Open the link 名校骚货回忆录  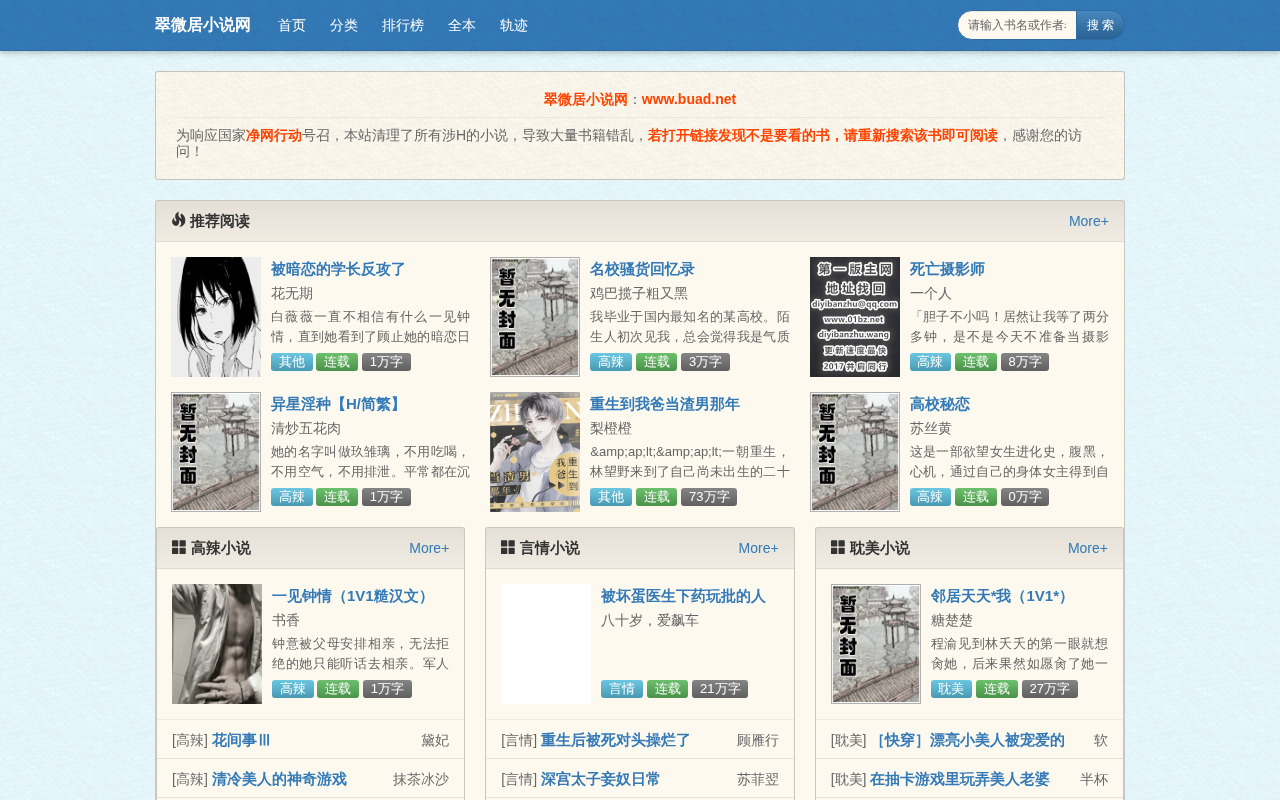click(642, 269)
